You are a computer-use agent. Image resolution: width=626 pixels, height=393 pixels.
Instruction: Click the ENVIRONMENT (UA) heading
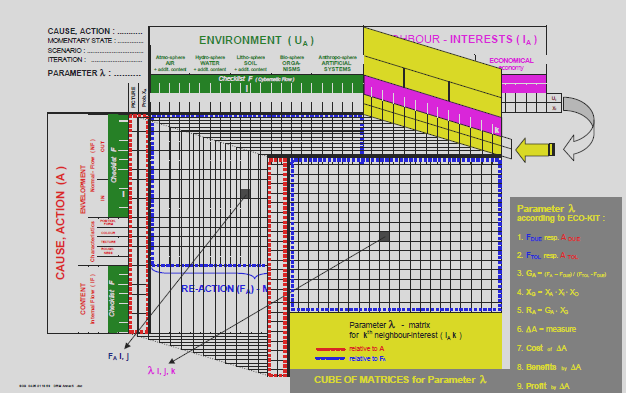[256, 41]
